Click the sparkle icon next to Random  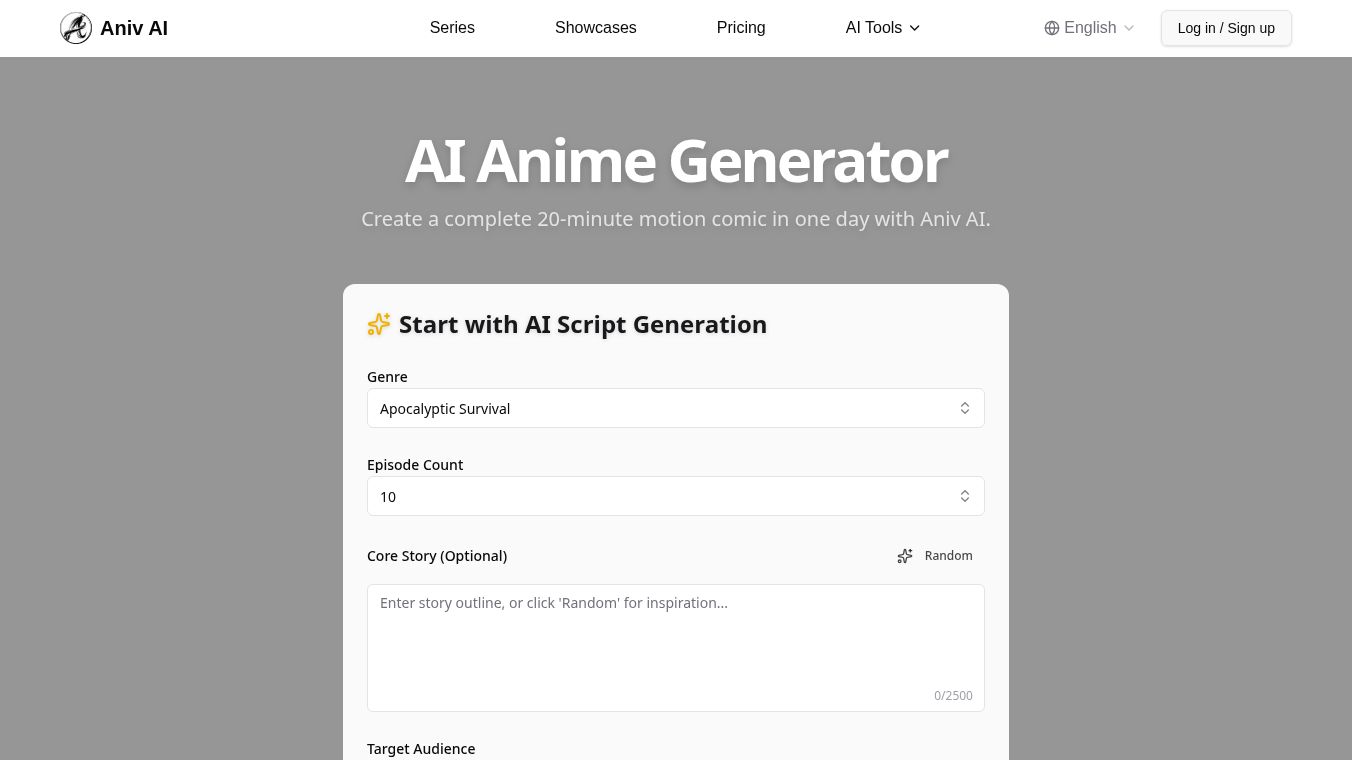905,556
